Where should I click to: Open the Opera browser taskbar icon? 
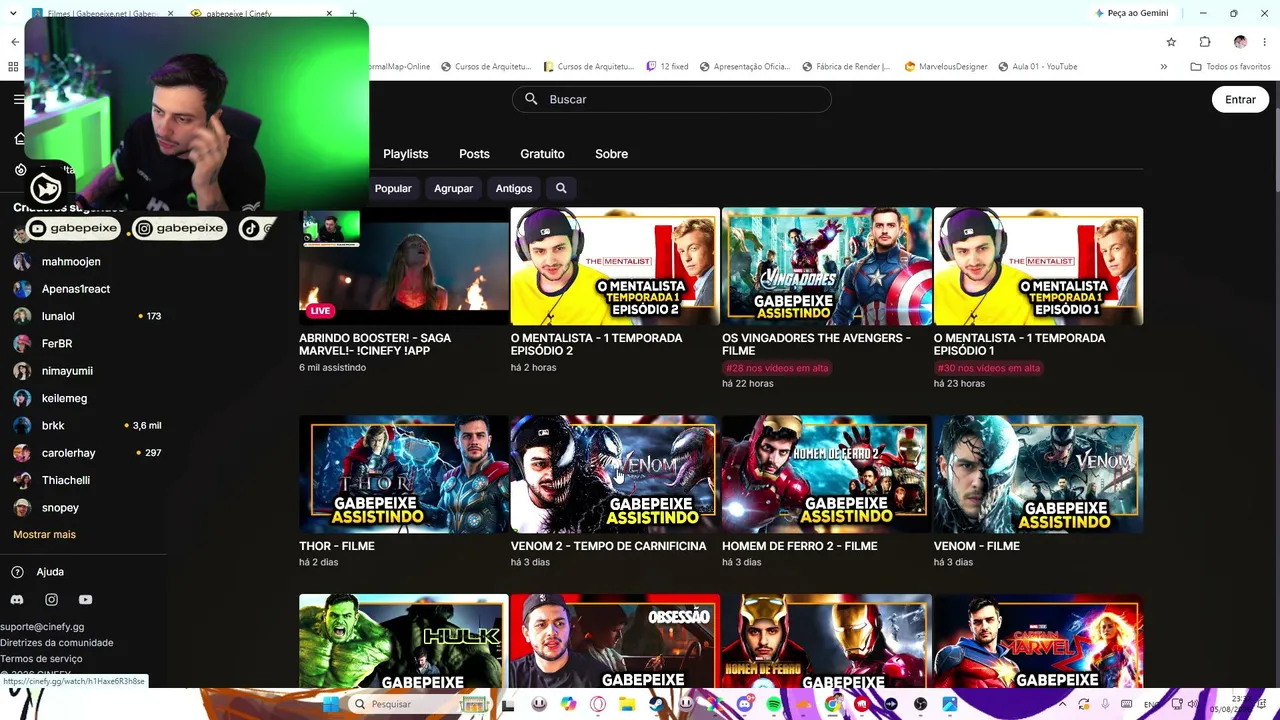pyautogui.click(x=598, y=704)
